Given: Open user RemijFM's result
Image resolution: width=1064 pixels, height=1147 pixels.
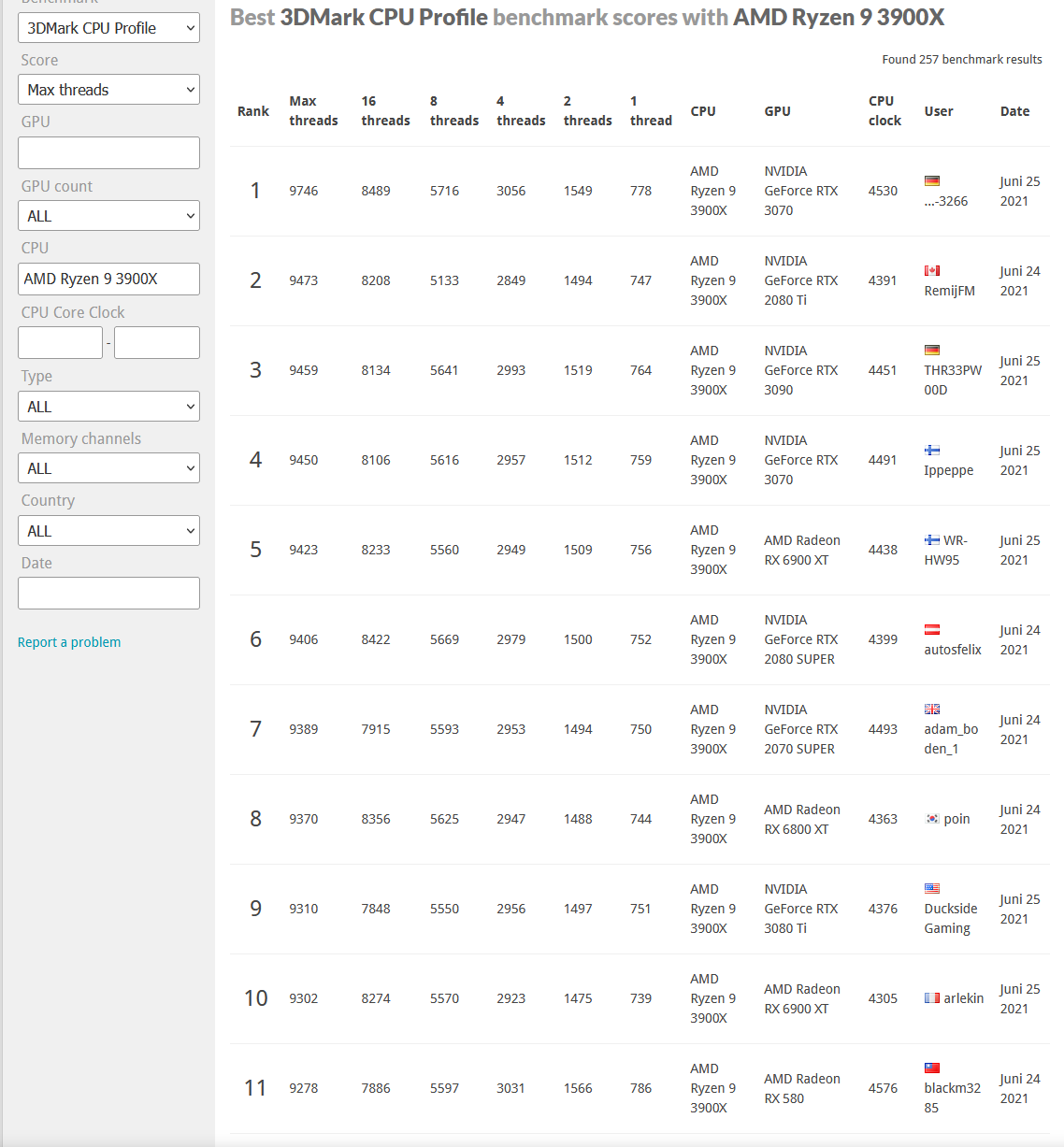Looking at the screenshot, I should click(x=949, y=291).
